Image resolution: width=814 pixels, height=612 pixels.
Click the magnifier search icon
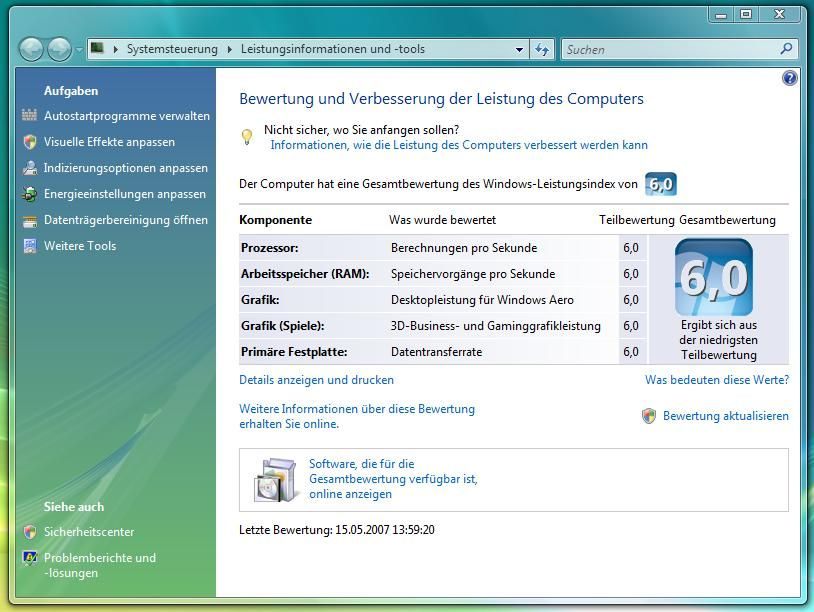coord(786,49)
